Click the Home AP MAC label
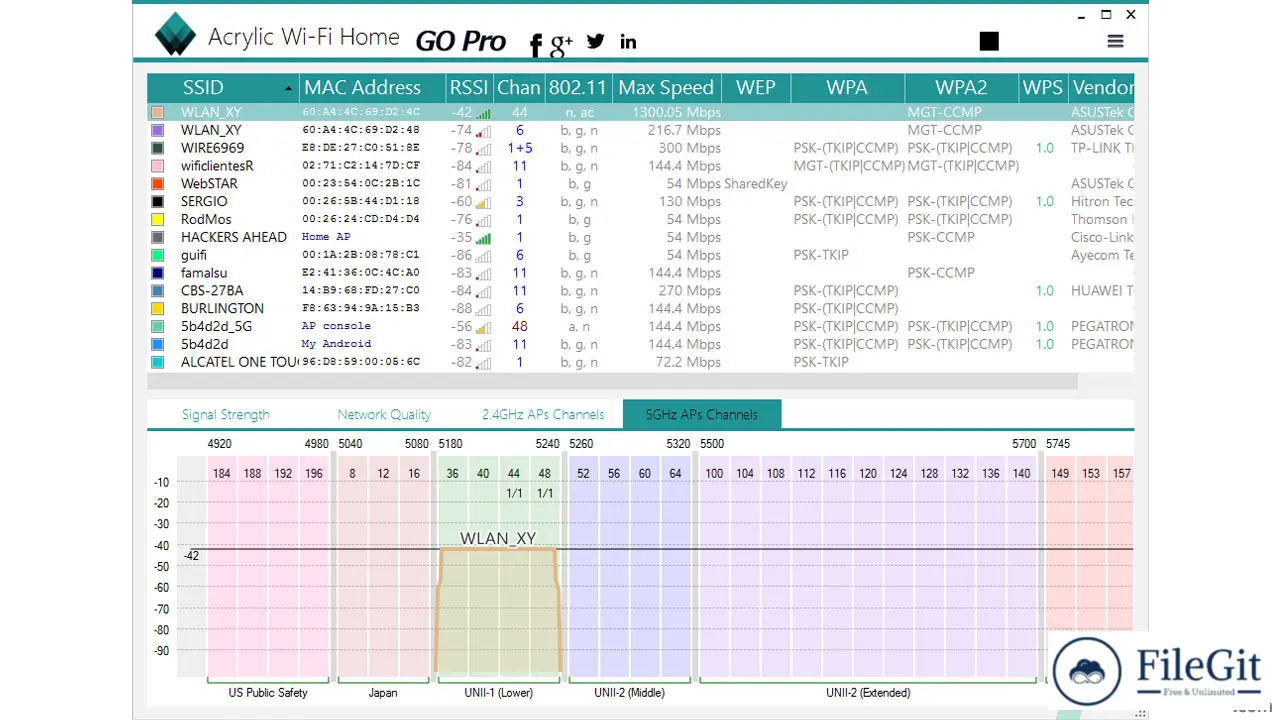Viewport: 1280px width, 720px height. coord(326,237)
